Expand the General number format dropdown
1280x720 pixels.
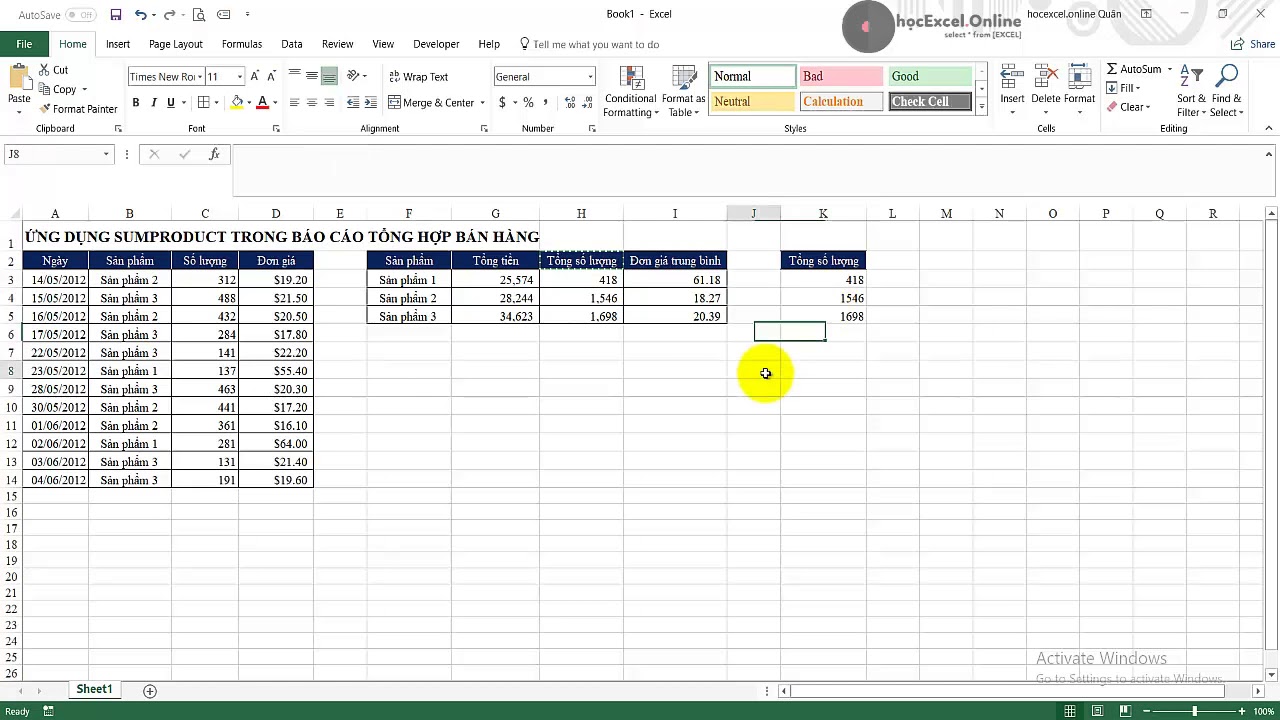point(590,77)
